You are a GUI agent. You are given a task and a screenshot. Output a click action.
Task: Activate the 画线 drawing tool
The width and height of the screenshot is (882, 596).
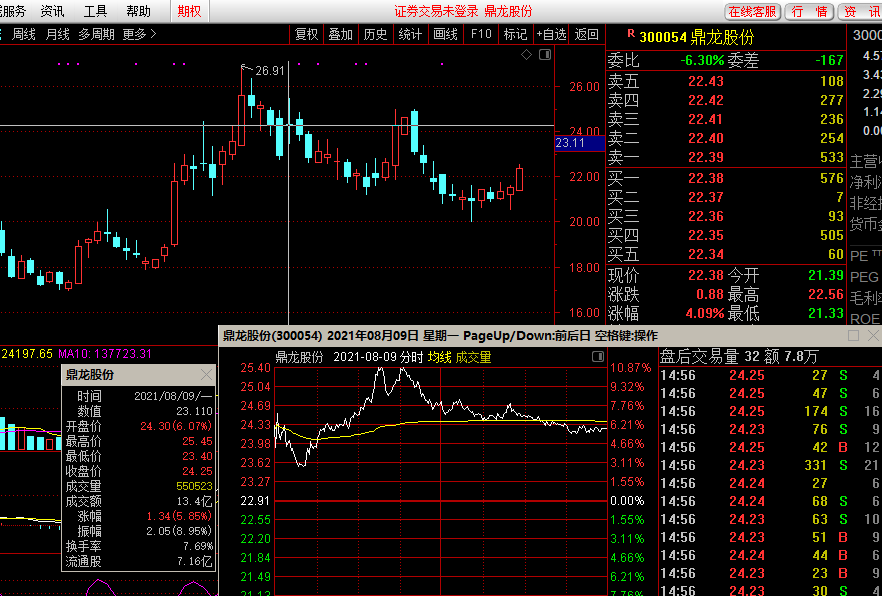point(445,34)
